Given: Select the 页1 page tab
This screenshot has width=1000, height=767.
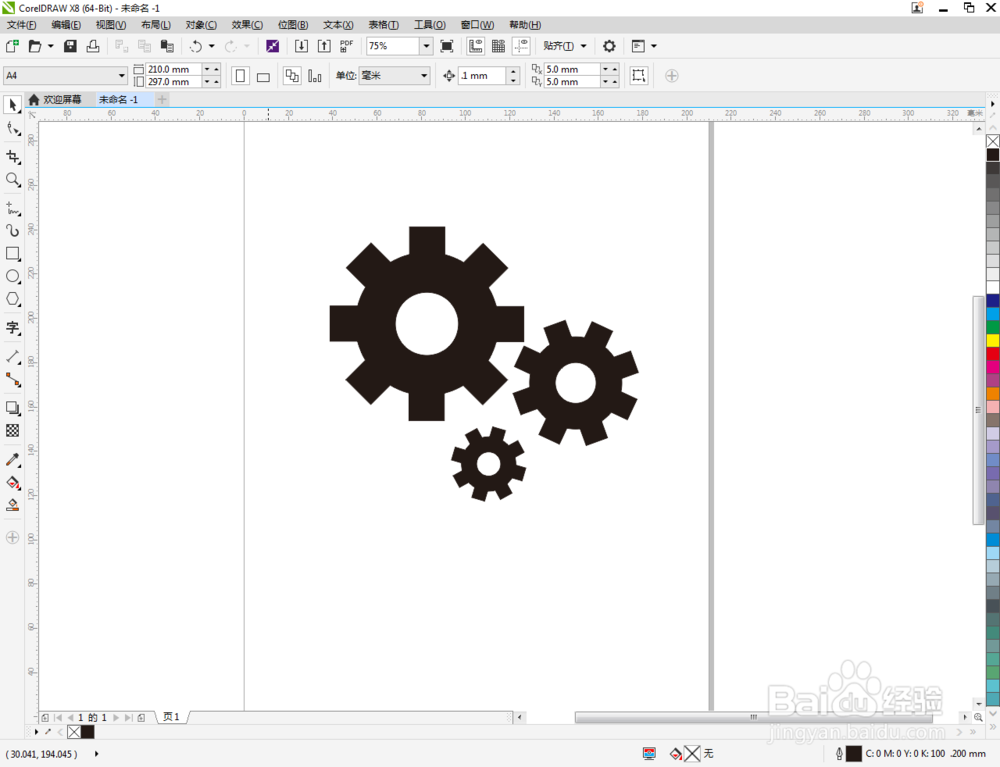Looking at the screenshot, I should coord(172,717).
